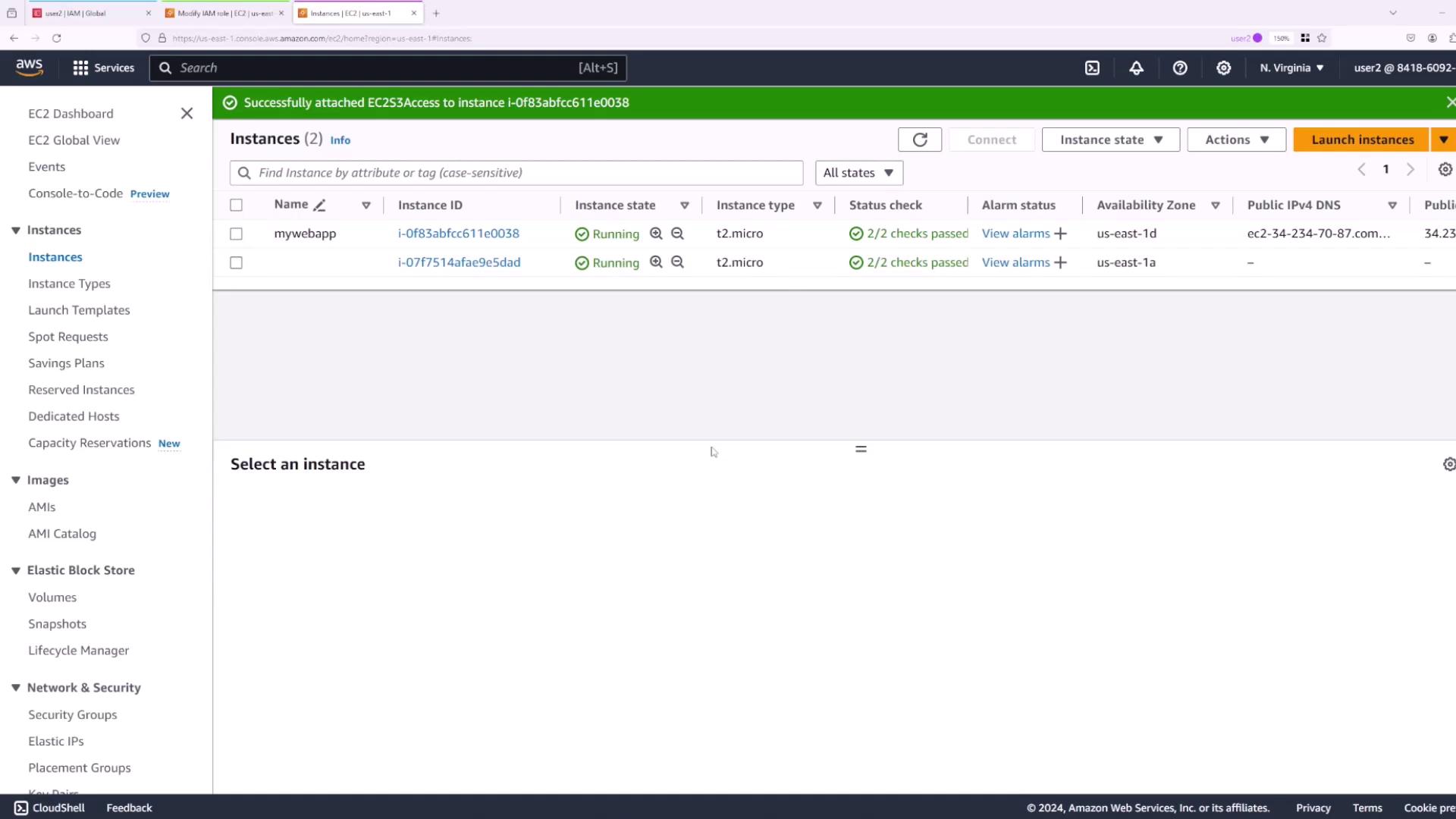Click the refresh instances button

[920, 140]
